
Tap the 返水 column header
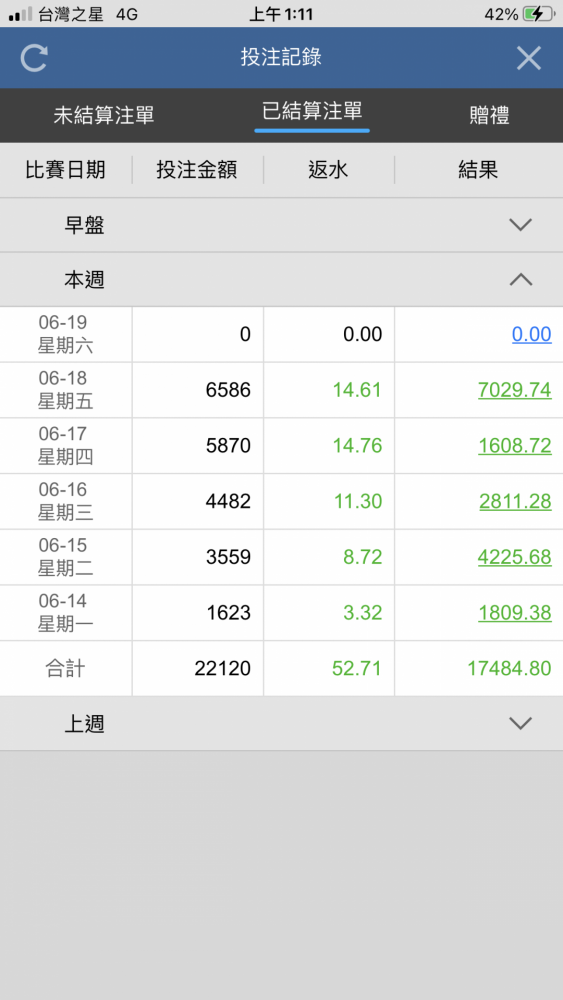pyautogui.click(x=328, y=170)
